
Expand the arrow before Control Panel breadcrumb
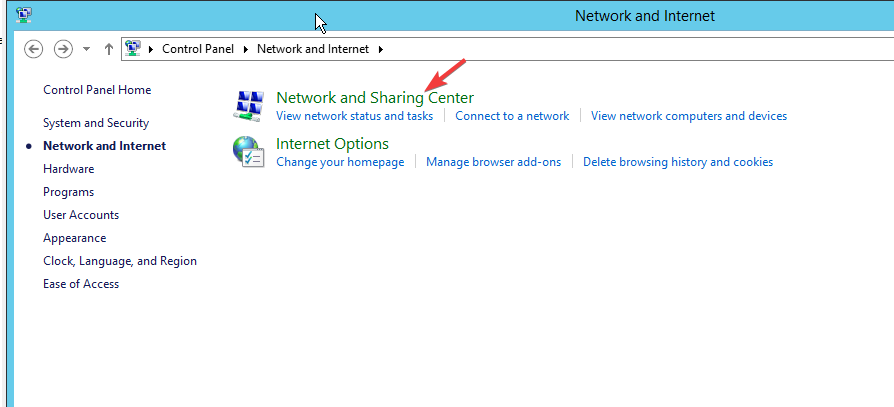pyautogui.click(x=151, y=49)
